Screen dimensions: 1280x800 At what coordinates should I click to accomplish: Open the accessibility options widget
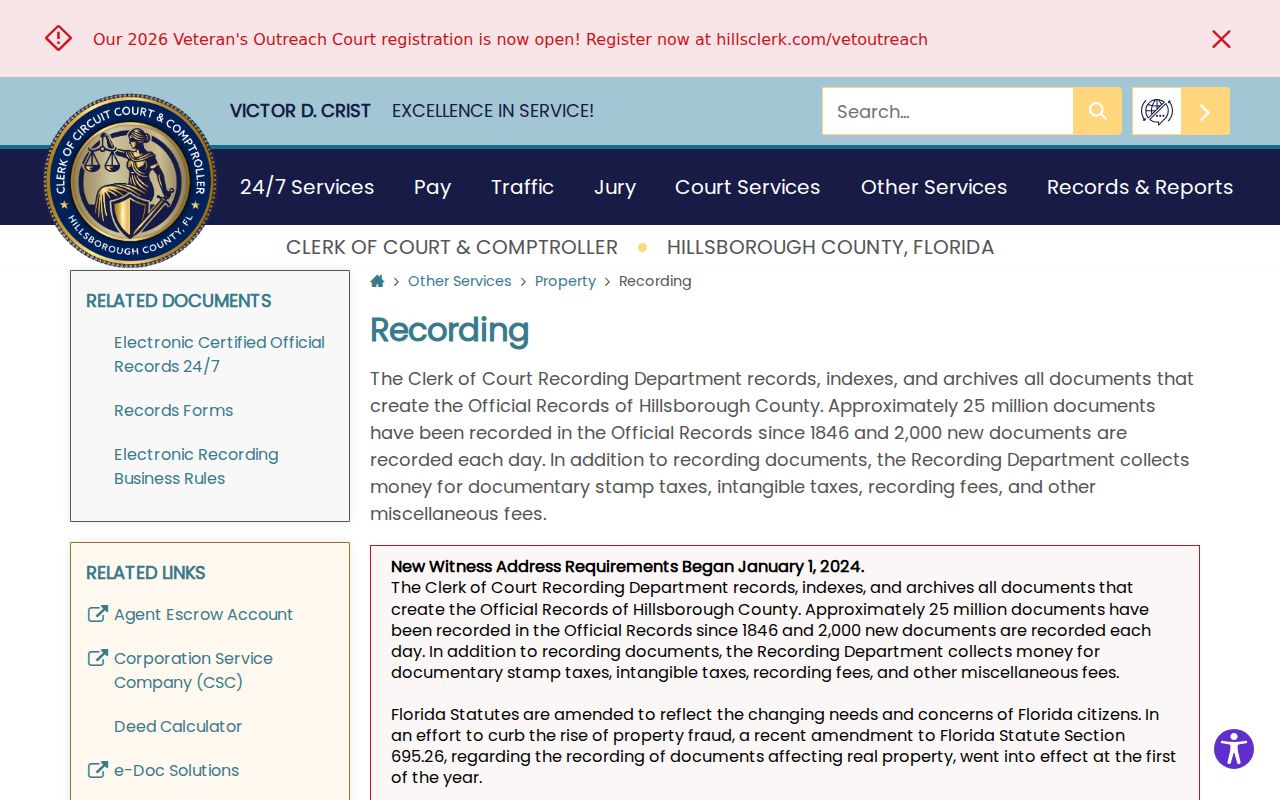click(1234, 748)
